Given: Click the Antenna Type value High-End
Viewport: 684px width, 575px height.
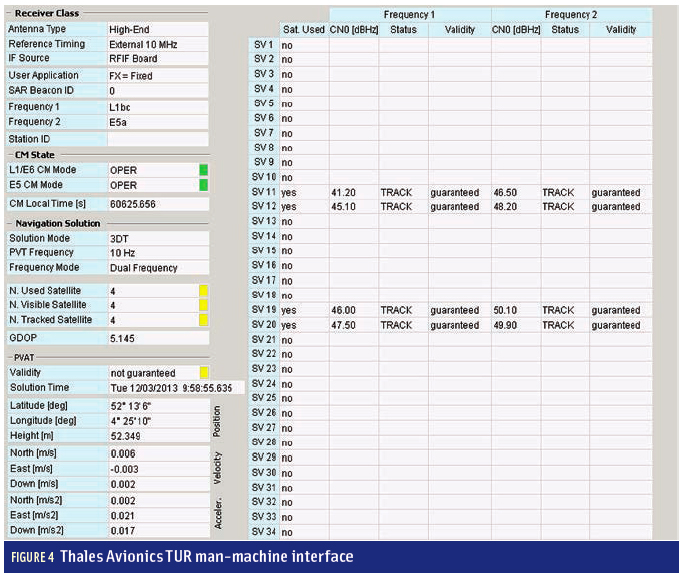Looking at the screenshot, I should pos(157,29).
